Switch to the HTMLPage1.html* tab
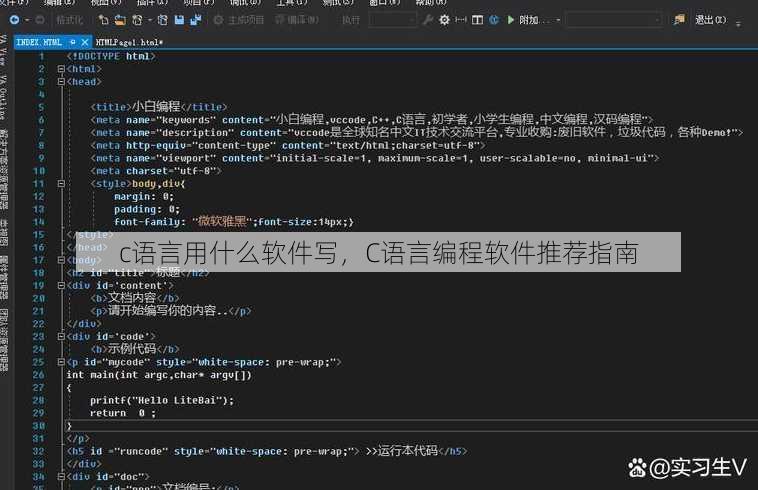This screenshot has width=758, height=490. 129,43
